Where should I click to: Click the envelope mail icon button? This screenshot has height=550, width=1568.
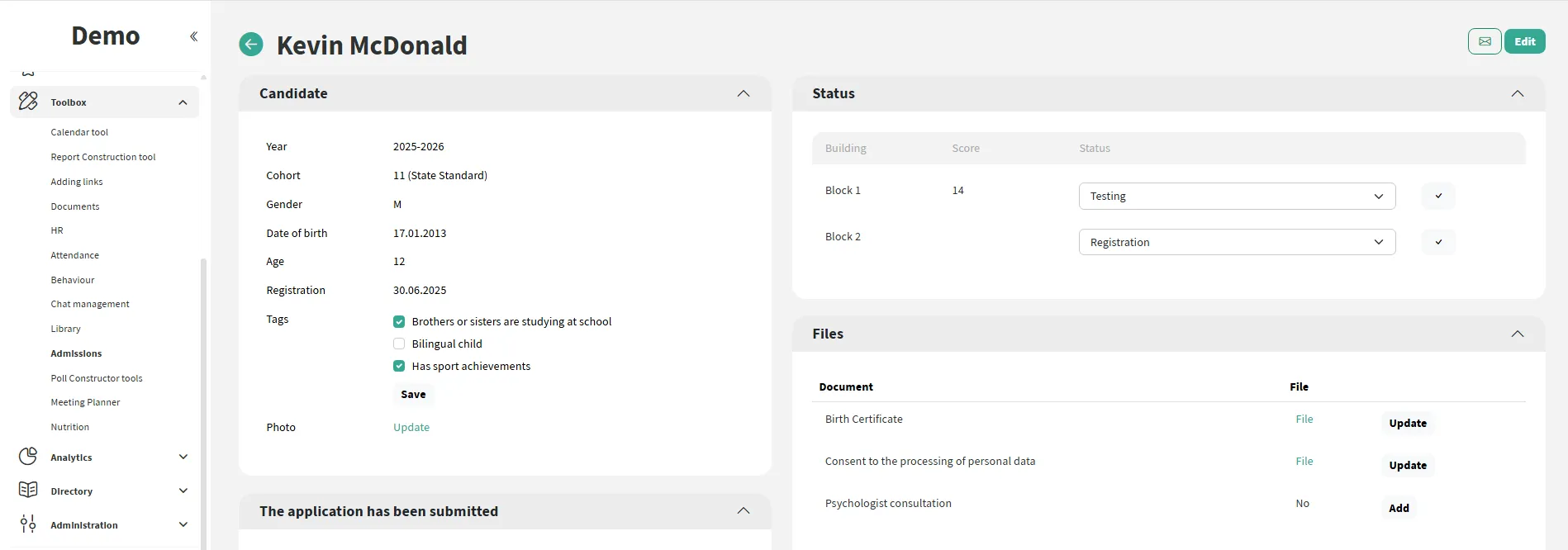[x=1484, y=41]
